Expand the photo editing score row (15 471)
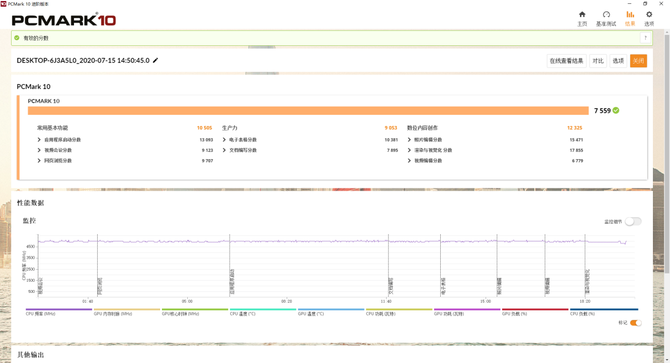 coord(495,140)
